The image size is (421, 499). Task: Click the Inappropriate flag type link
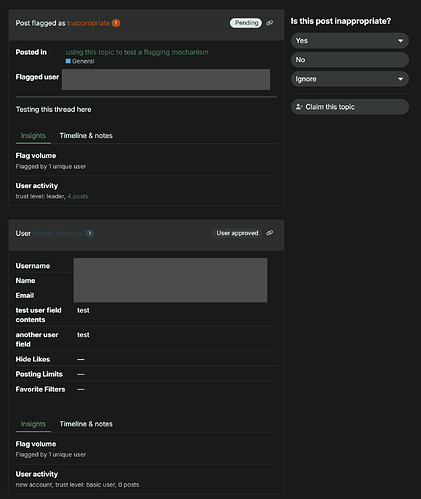88,23
